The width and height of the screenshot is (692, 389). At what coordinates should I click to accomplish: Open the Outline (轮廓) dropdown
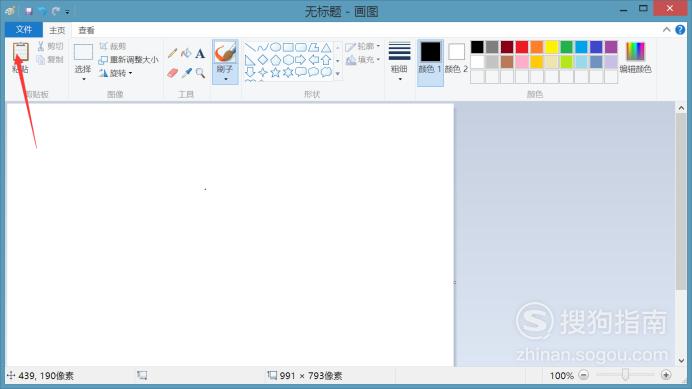(363, 46)
